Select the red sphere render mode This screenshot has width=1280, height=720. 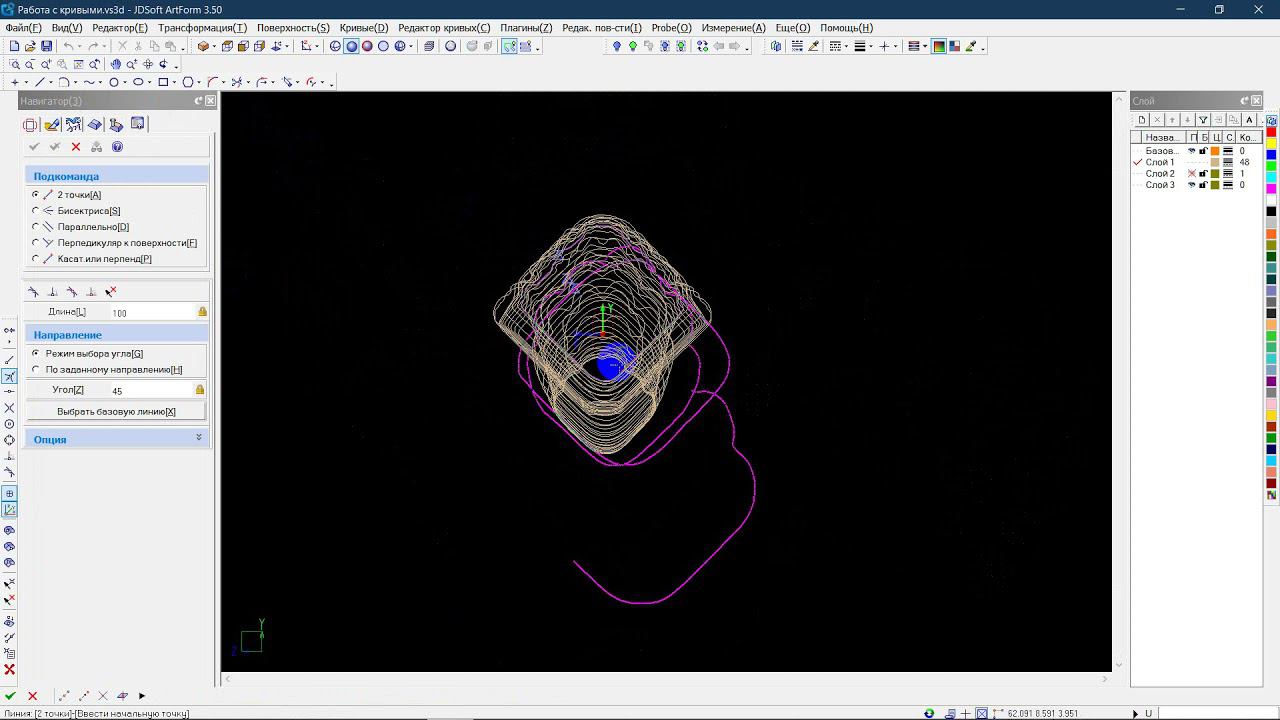click(x=367, y=46)
